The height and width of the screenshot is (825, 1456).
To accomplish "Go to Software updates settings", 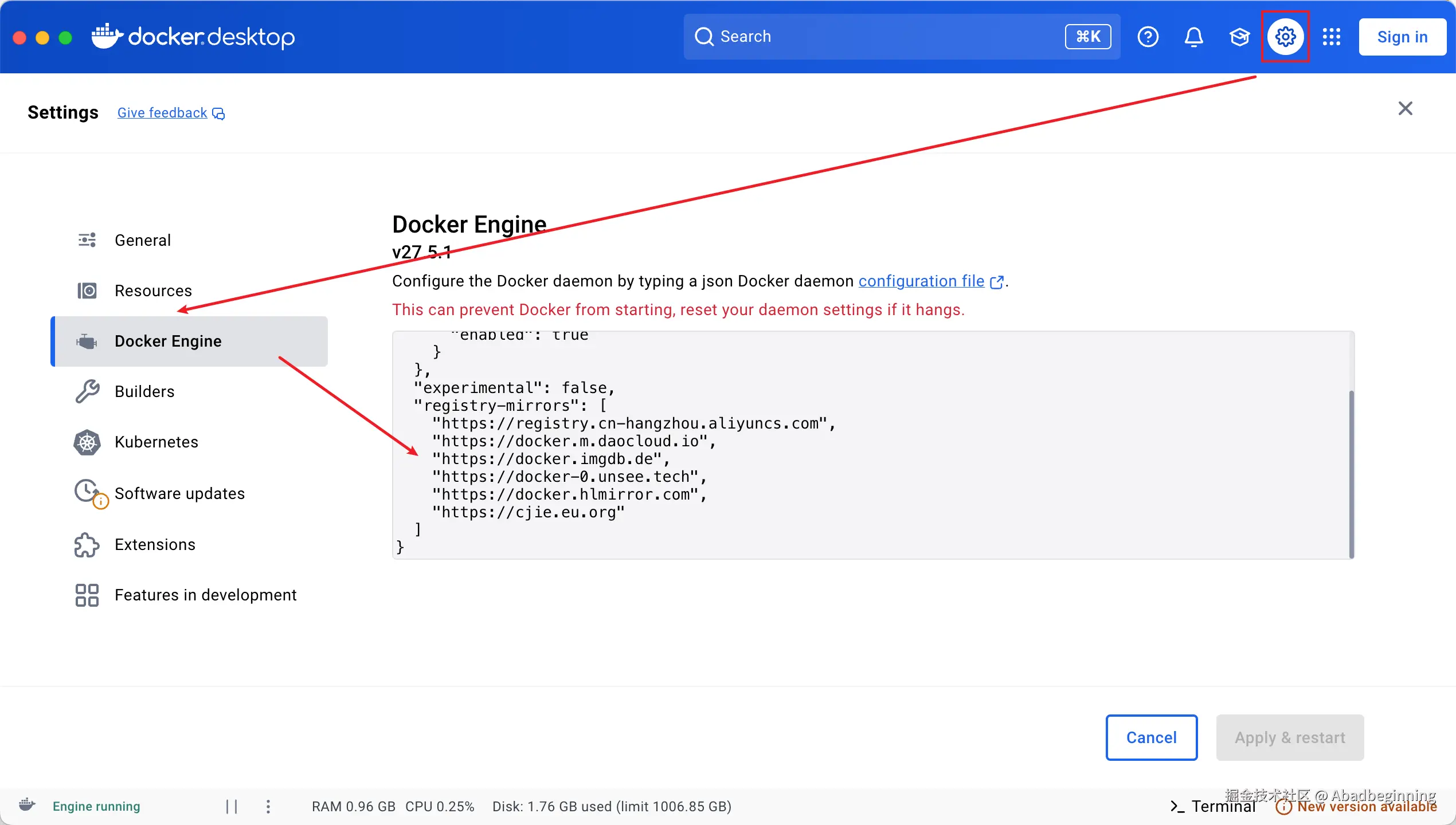I will (x=179, y=493).
